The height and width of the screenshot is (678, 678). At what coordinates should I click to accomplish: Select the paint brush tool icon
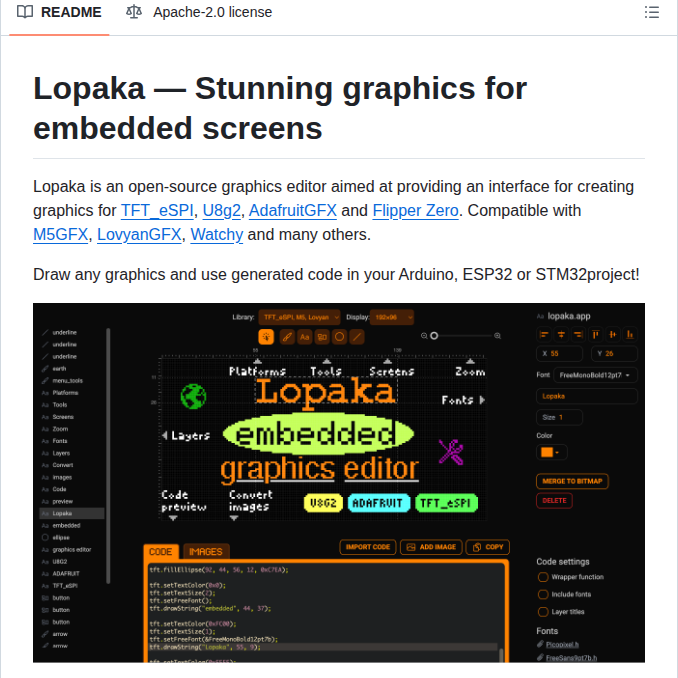point(287,337)
